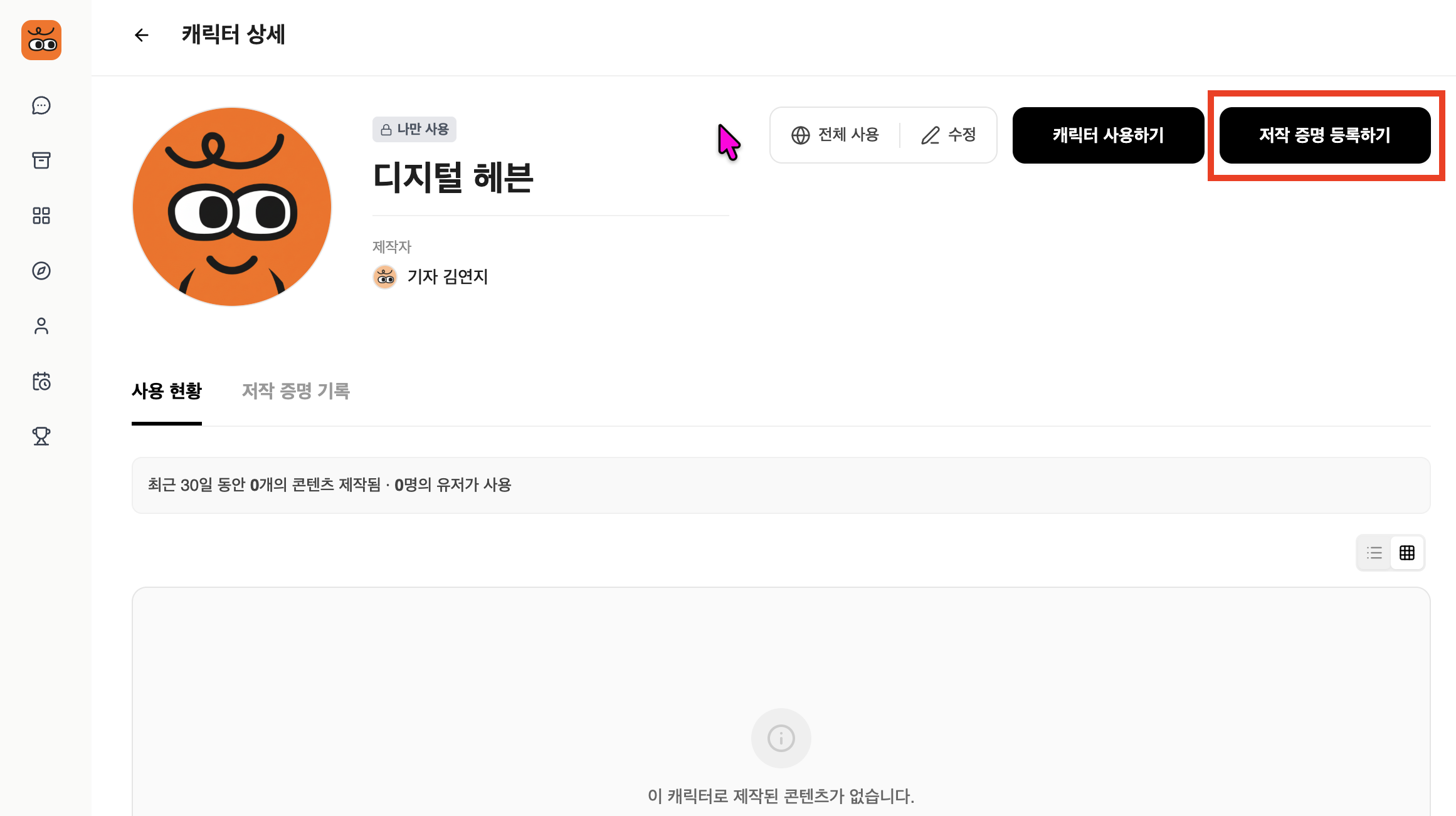The height and width of the screenshot is (816, 1456).
Task: Open the profile person icon in sidebar
Action: click(41, 326)
